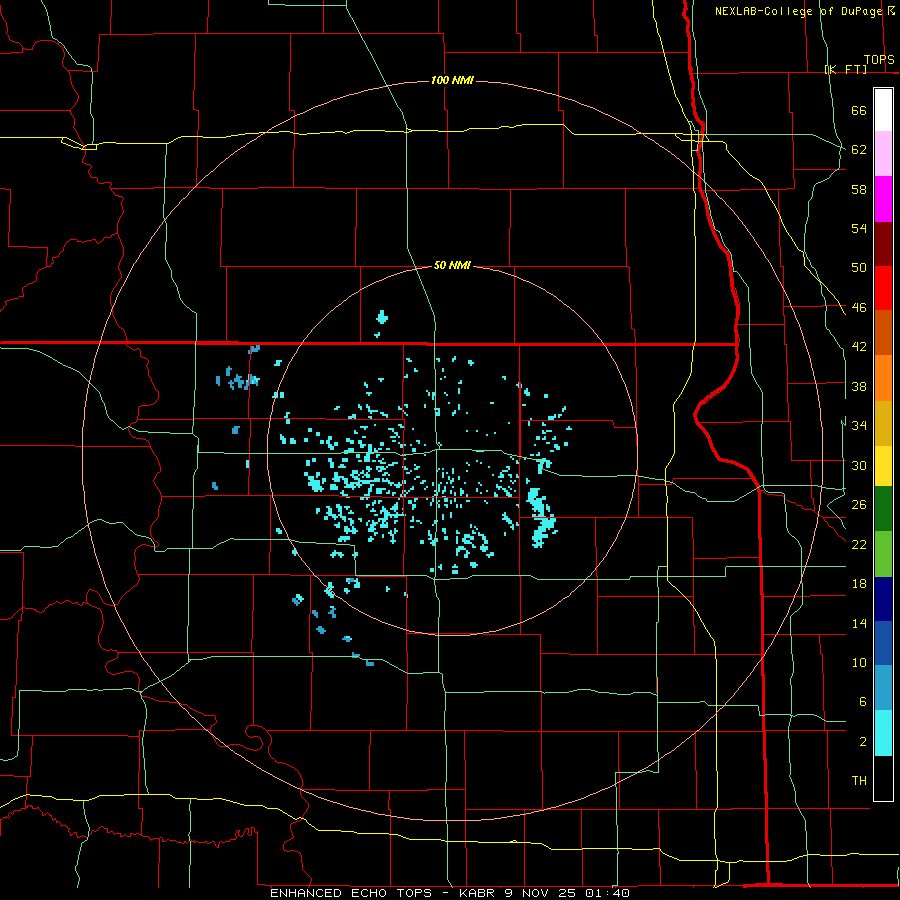Screen dimensions: 900x900
Task: Click the 'NEXLAB-College of DuPage' credit text
Action: (798, 11)
